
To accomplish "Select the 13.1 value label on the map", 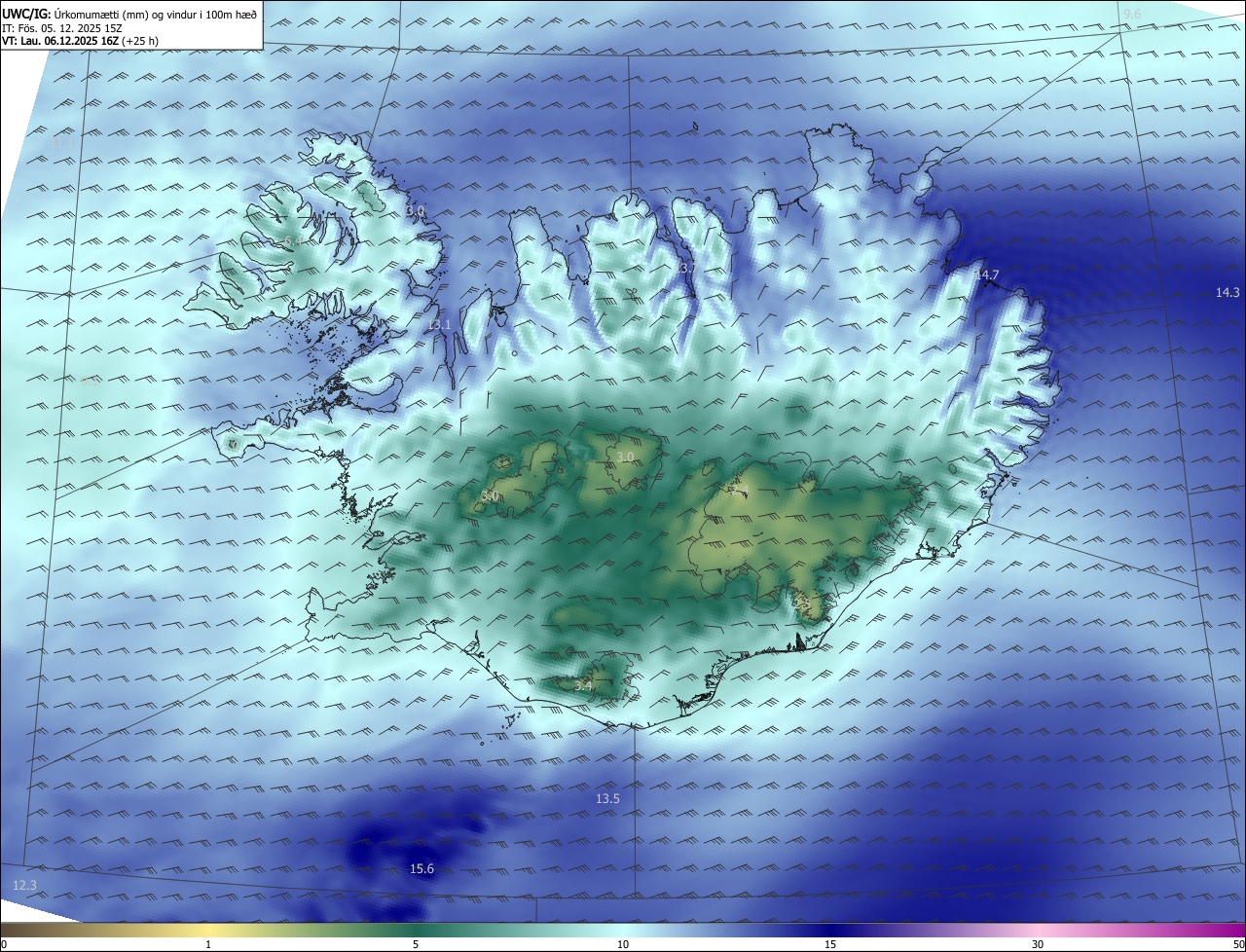I will click(439, 324).
